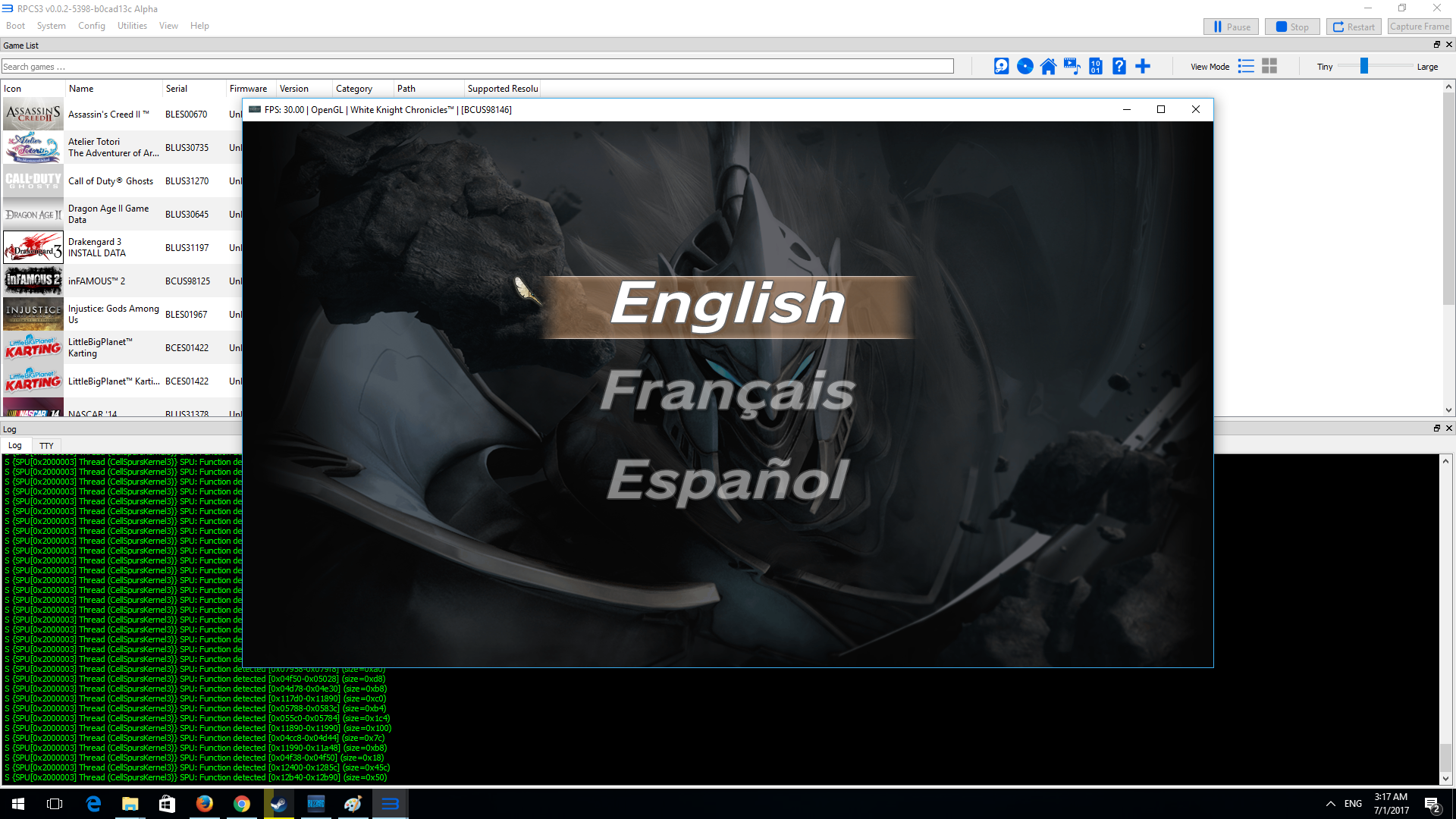Click the home category filter icon

point(1048,67)
